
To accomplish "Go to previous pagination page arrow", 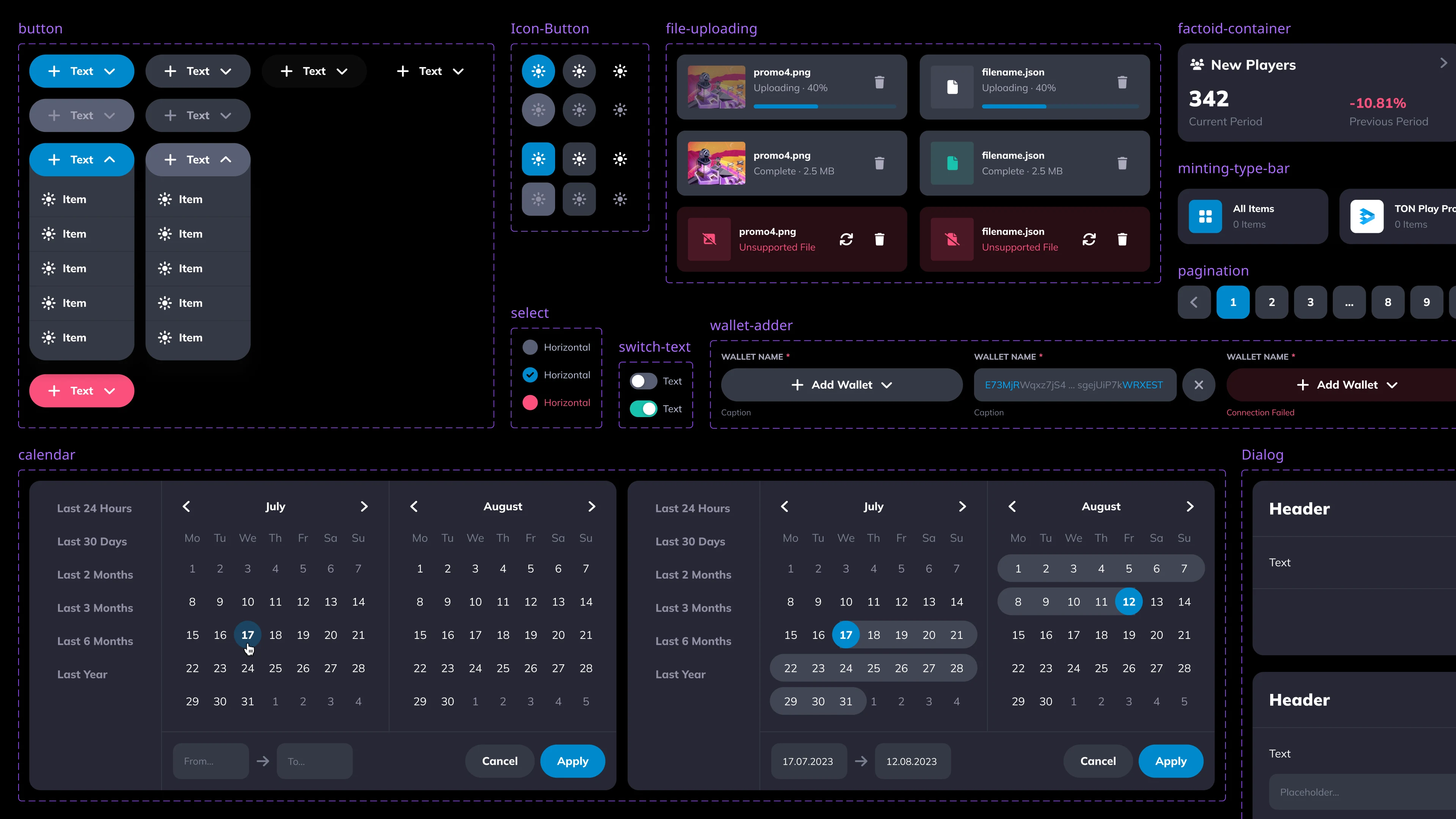I will 1194,303.
